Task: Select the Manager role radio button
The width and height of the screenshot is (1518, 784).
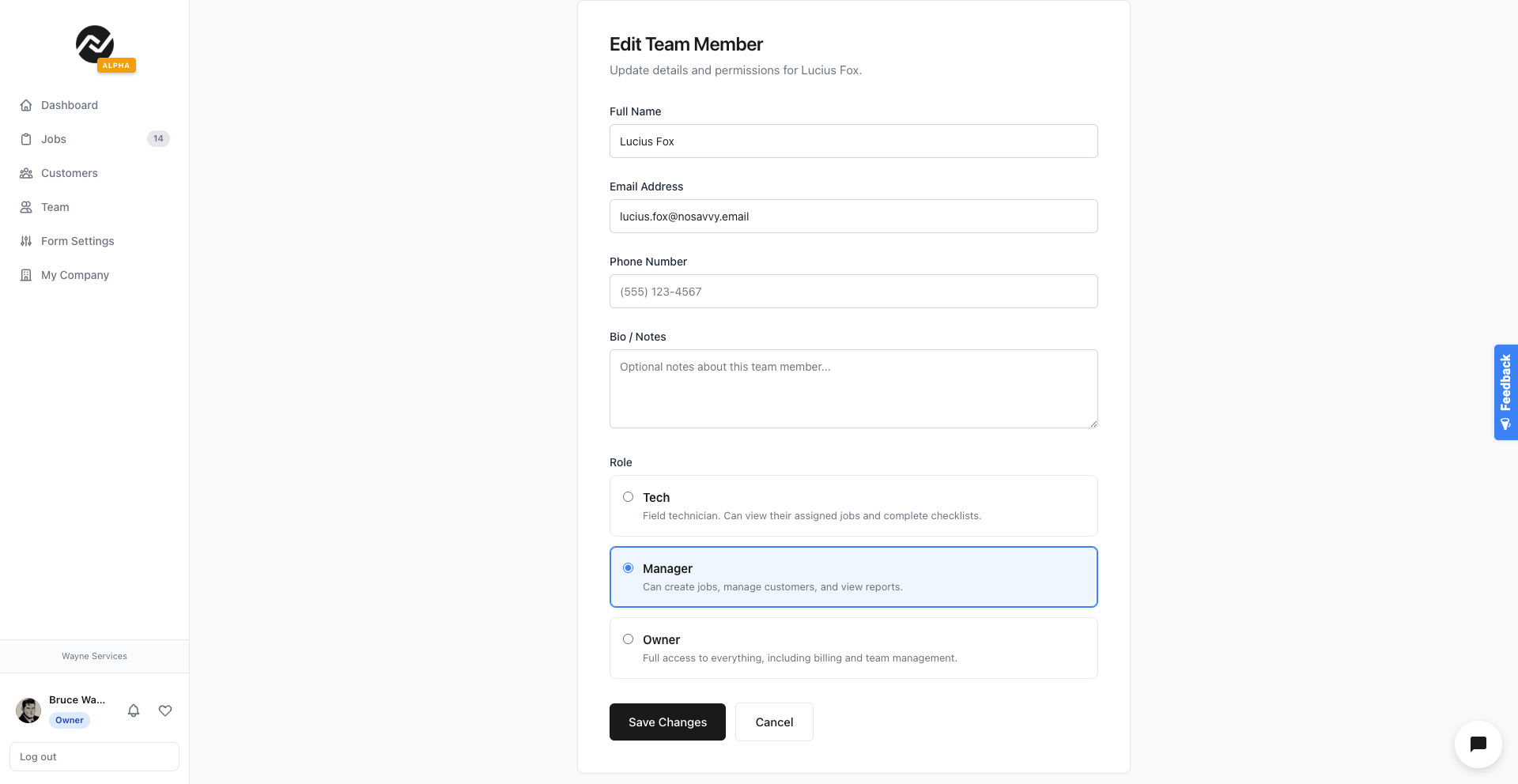Action: tap(629, 568)
